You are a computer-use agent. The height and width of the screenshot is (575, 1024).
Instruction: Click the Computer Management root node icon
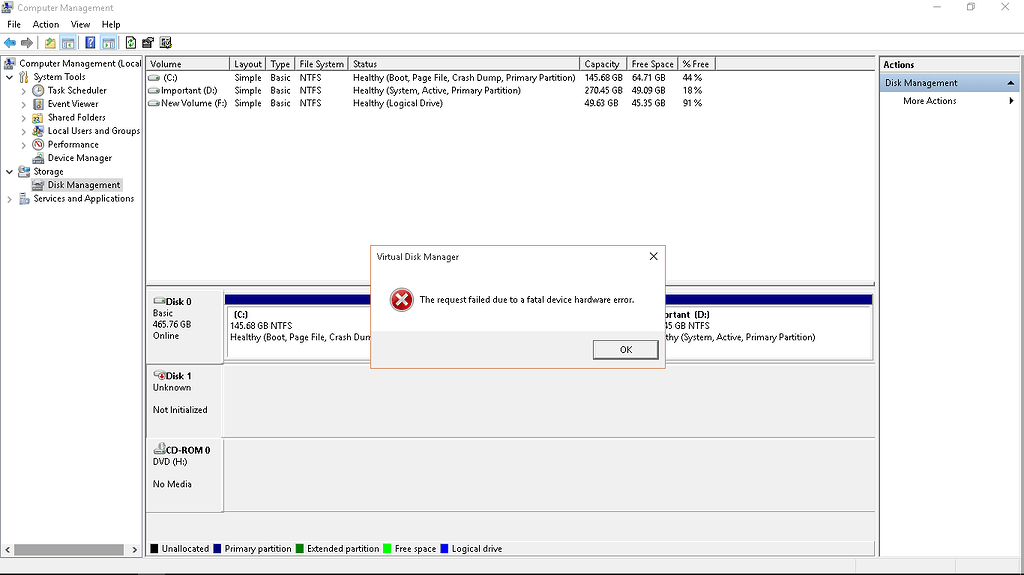point(9,63)
